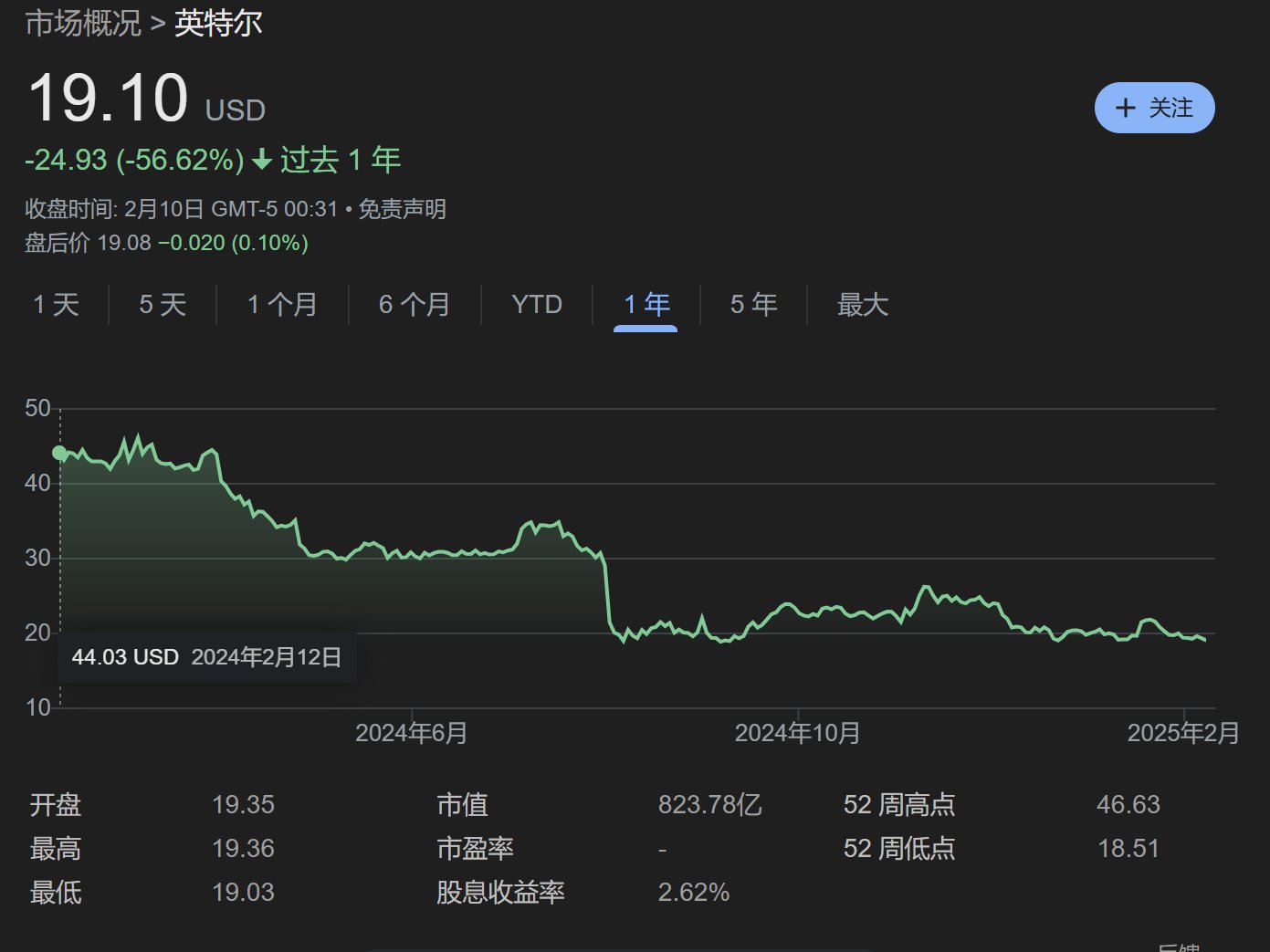Select the 1 年 range tab

pos(646,305)
